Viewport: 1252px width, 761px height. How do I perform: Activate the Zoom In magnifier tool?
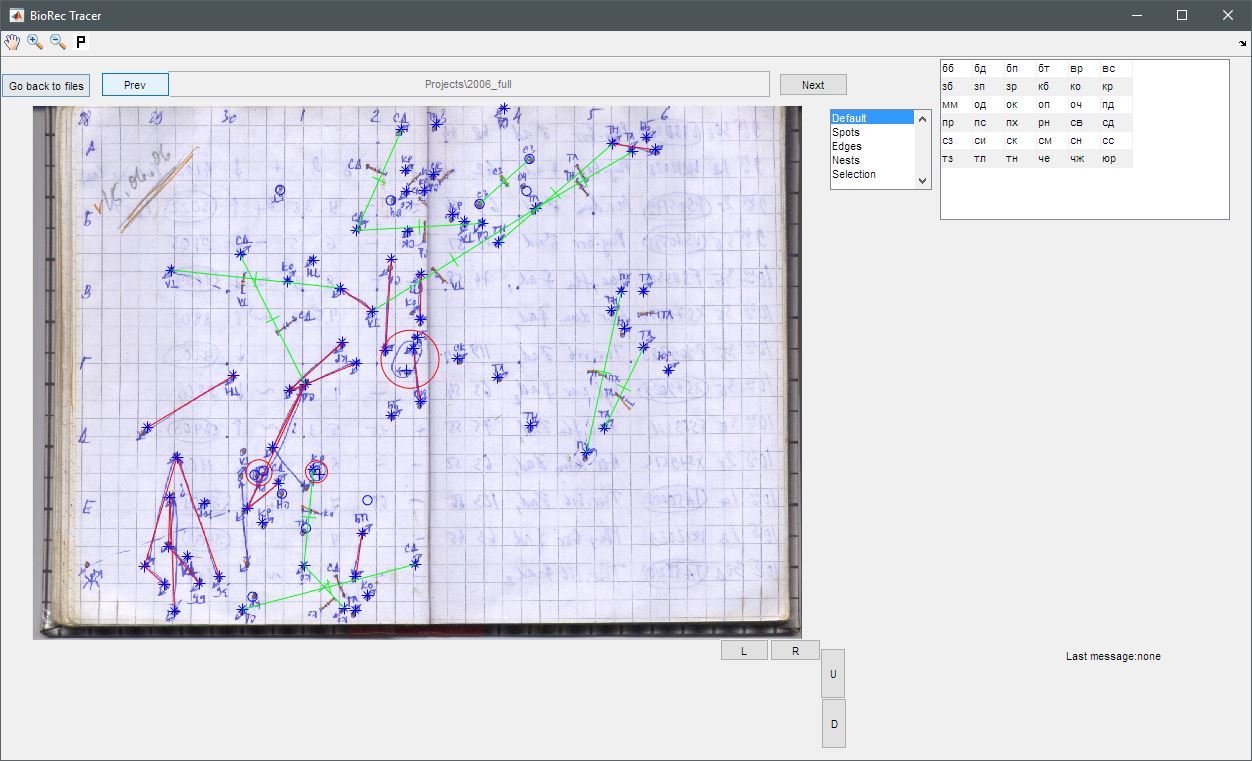pyautogui.click(x=35, y=42)
